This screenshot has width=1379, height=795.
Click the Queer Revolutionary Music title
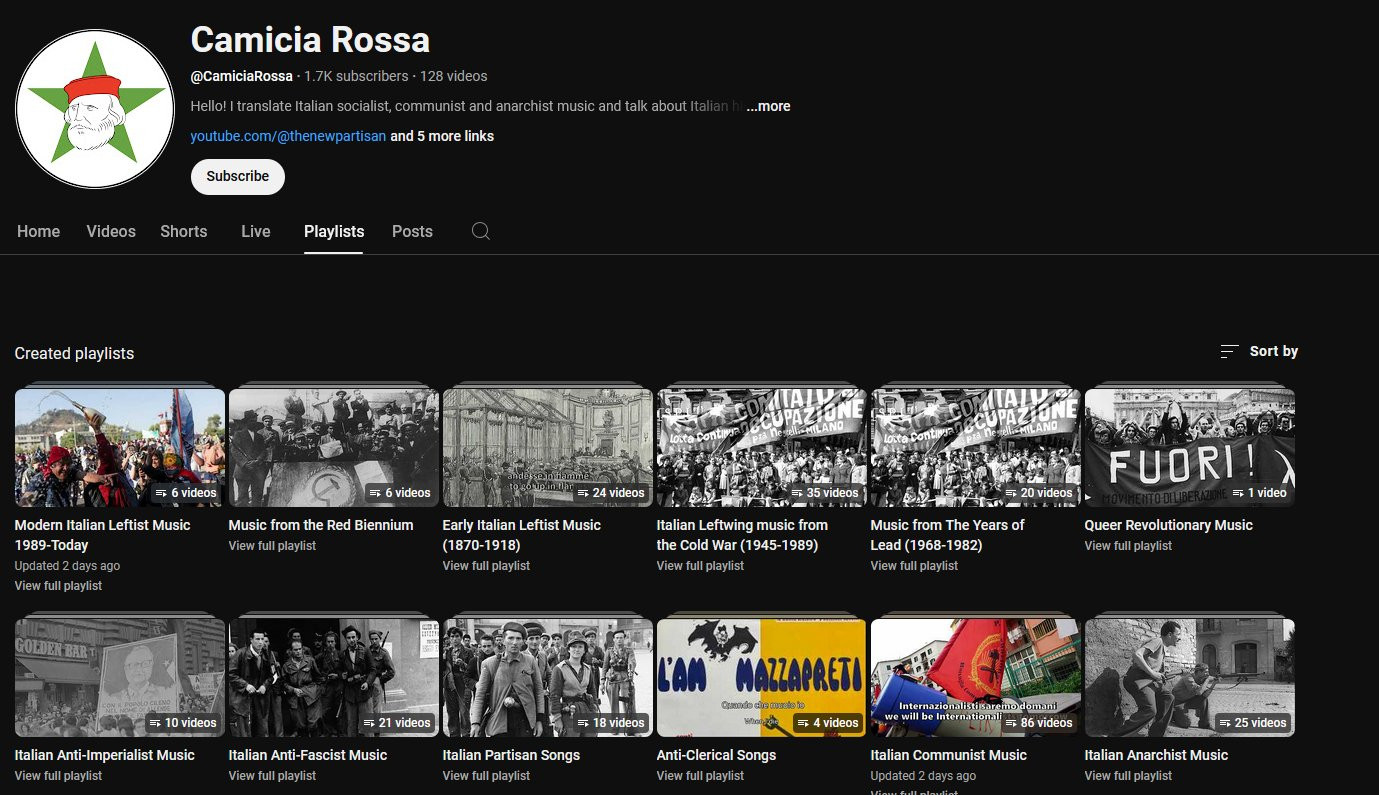[1169, 525]
